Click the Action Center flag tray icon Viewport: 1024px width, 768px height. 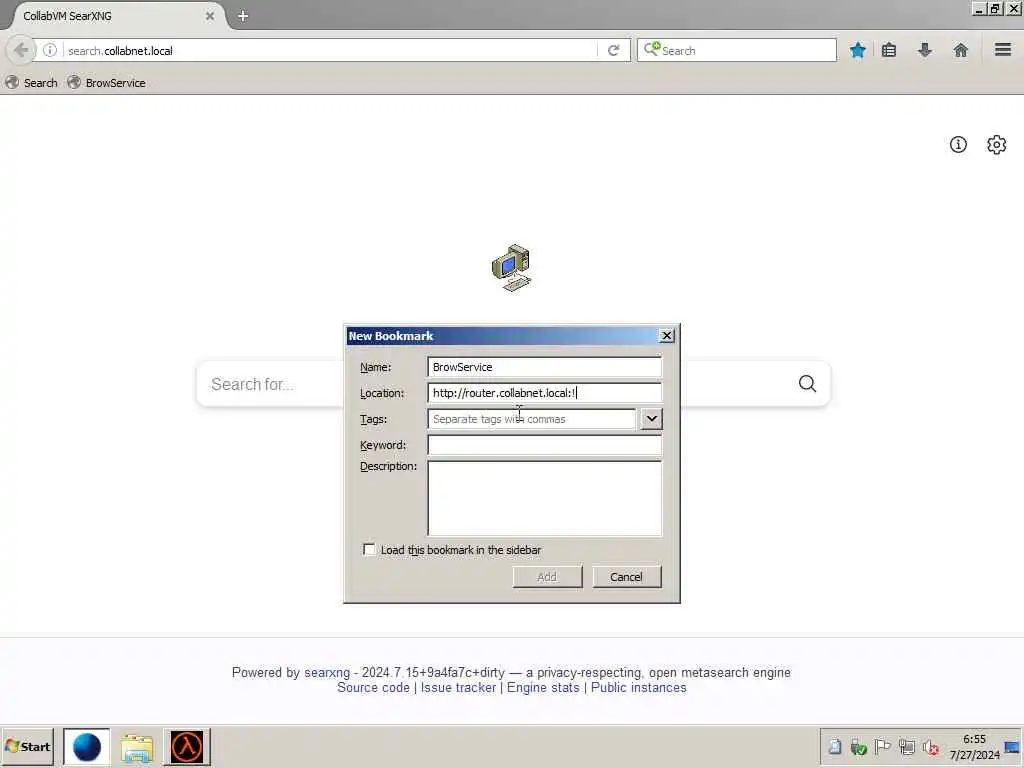(882, 747)
